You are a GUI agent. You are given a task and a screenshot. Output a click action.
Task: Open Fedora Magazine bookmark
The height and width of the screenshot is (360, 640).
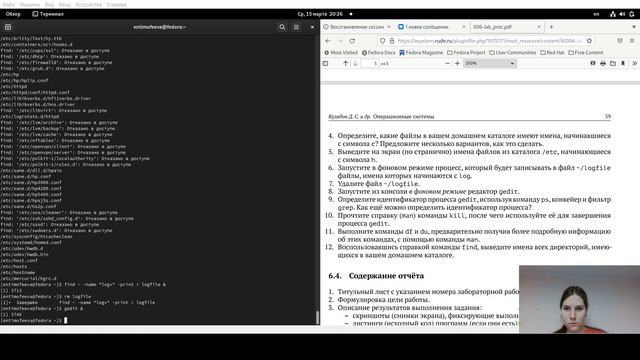(x=421, y=53)
